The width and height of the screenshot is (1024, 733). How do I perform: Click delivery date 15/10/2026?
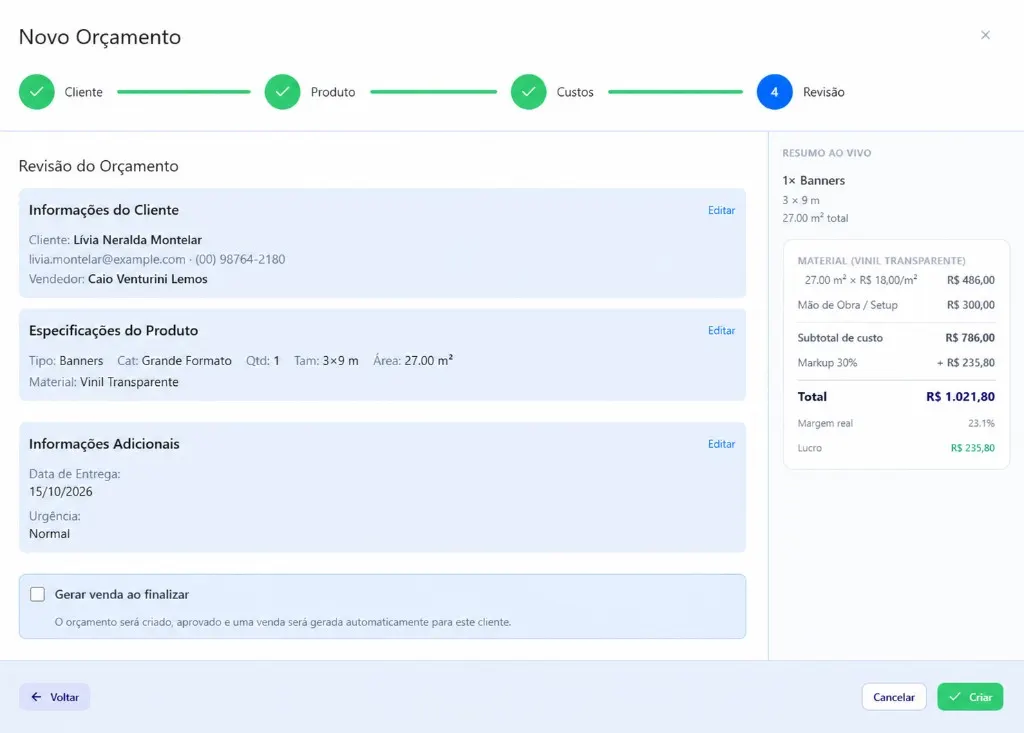pos(61,492)
